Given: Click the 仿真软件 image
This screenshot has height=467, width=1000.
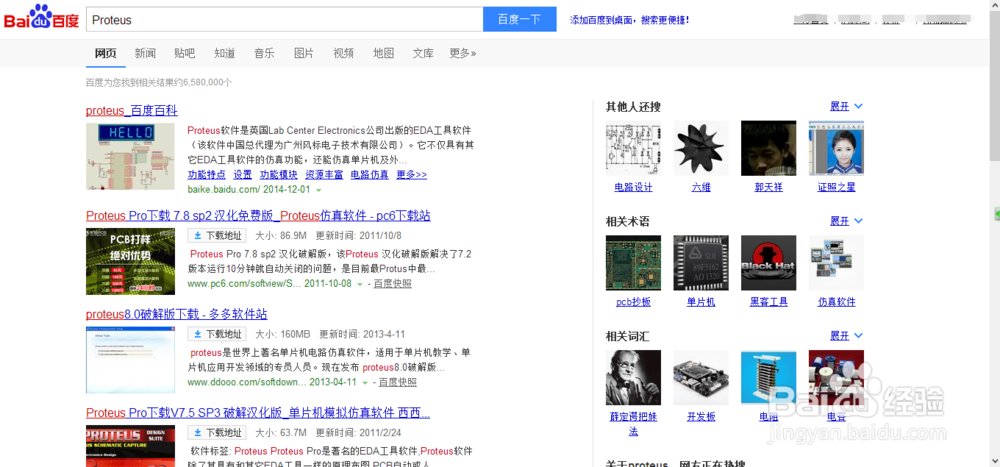Looking at the screenshot, I should click(836, 263).
